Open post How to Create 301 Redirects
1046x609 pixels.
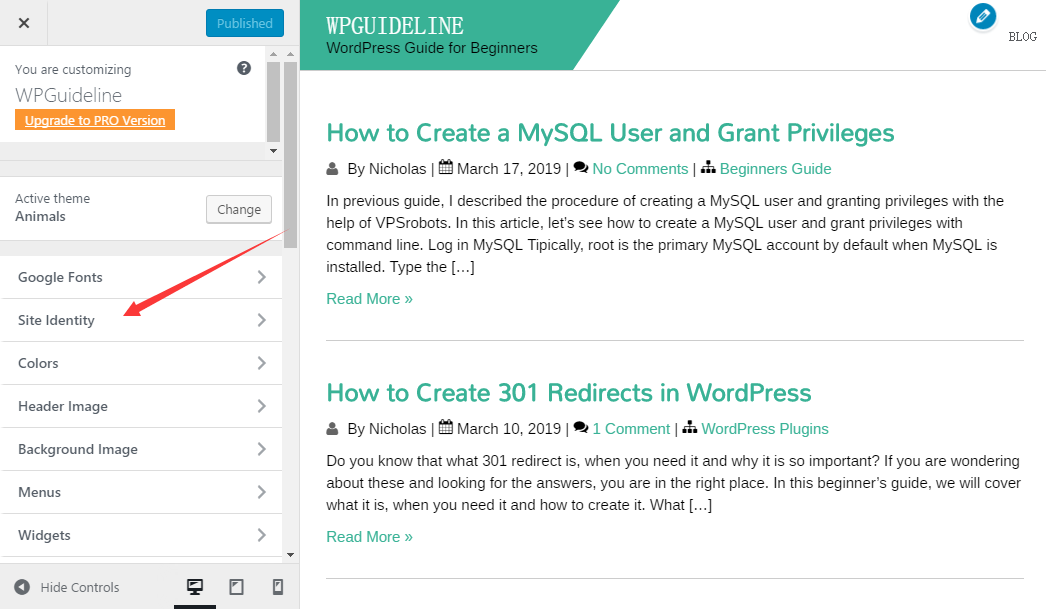569,393
